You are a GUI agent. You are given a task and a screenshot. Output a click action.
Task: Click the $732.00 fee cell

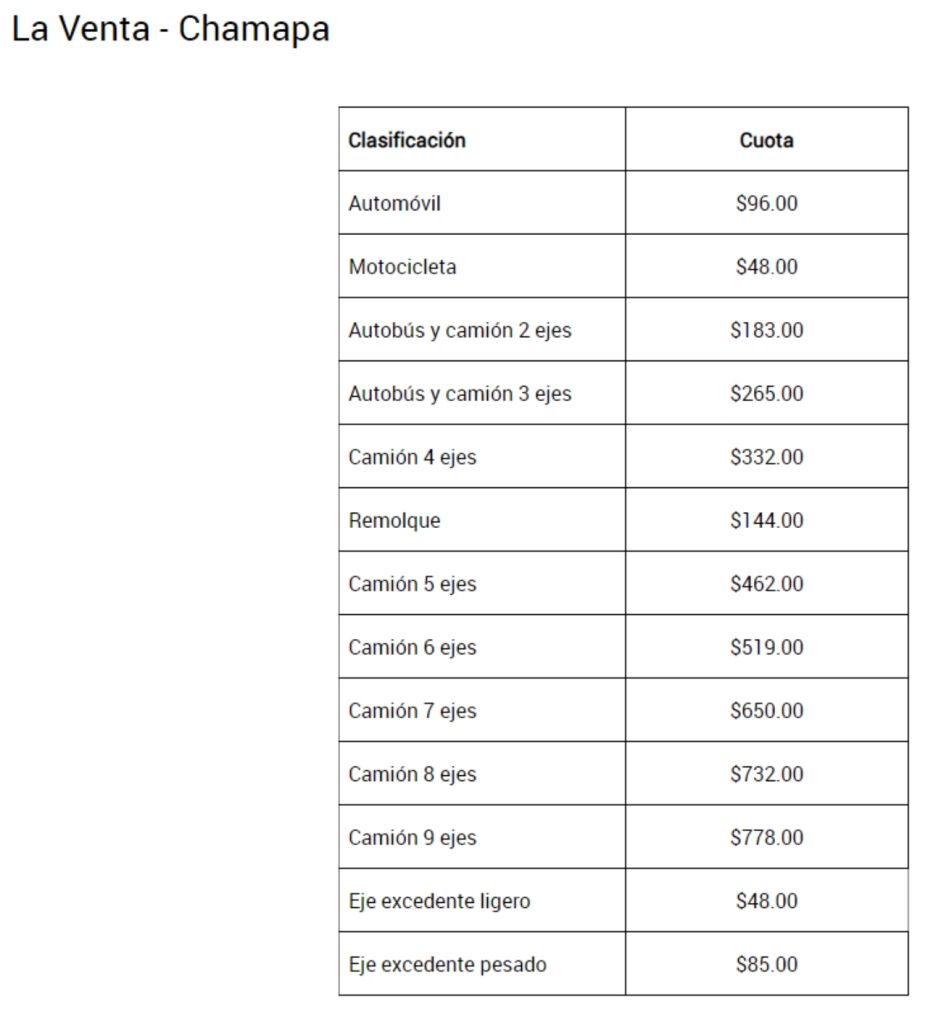(x=766, y=774)
